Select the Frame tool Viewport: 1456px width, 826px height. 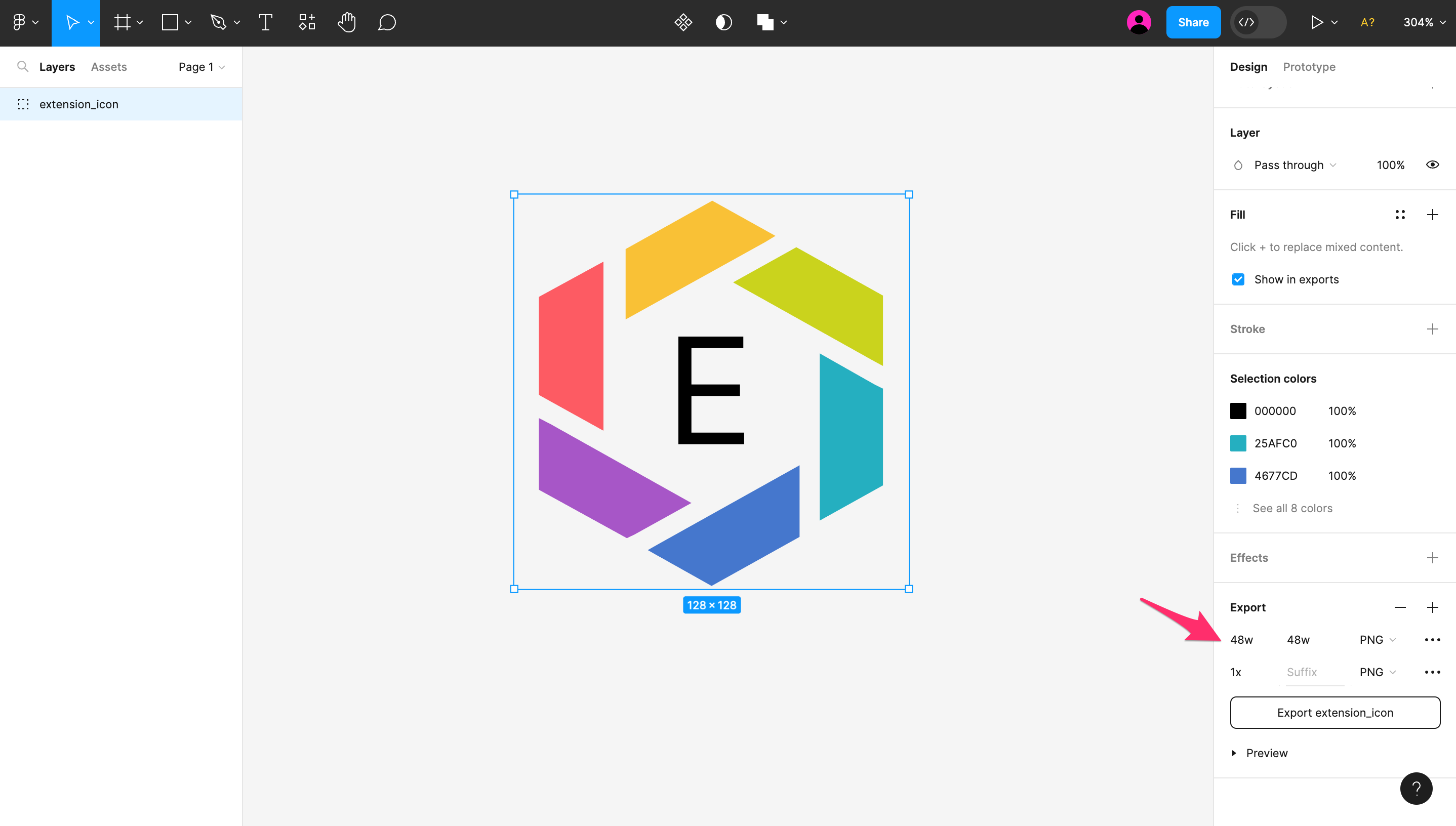click(x=122, y=23)
